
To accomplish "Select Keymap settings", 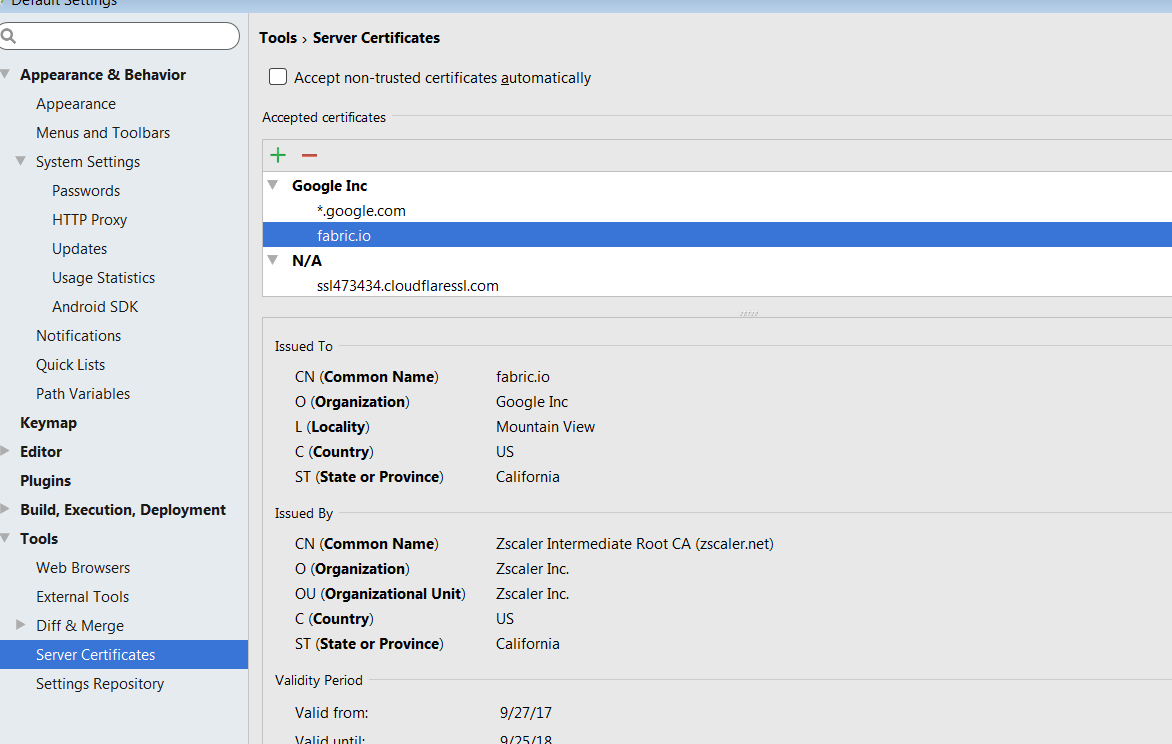I will click(x=49, y=422).
